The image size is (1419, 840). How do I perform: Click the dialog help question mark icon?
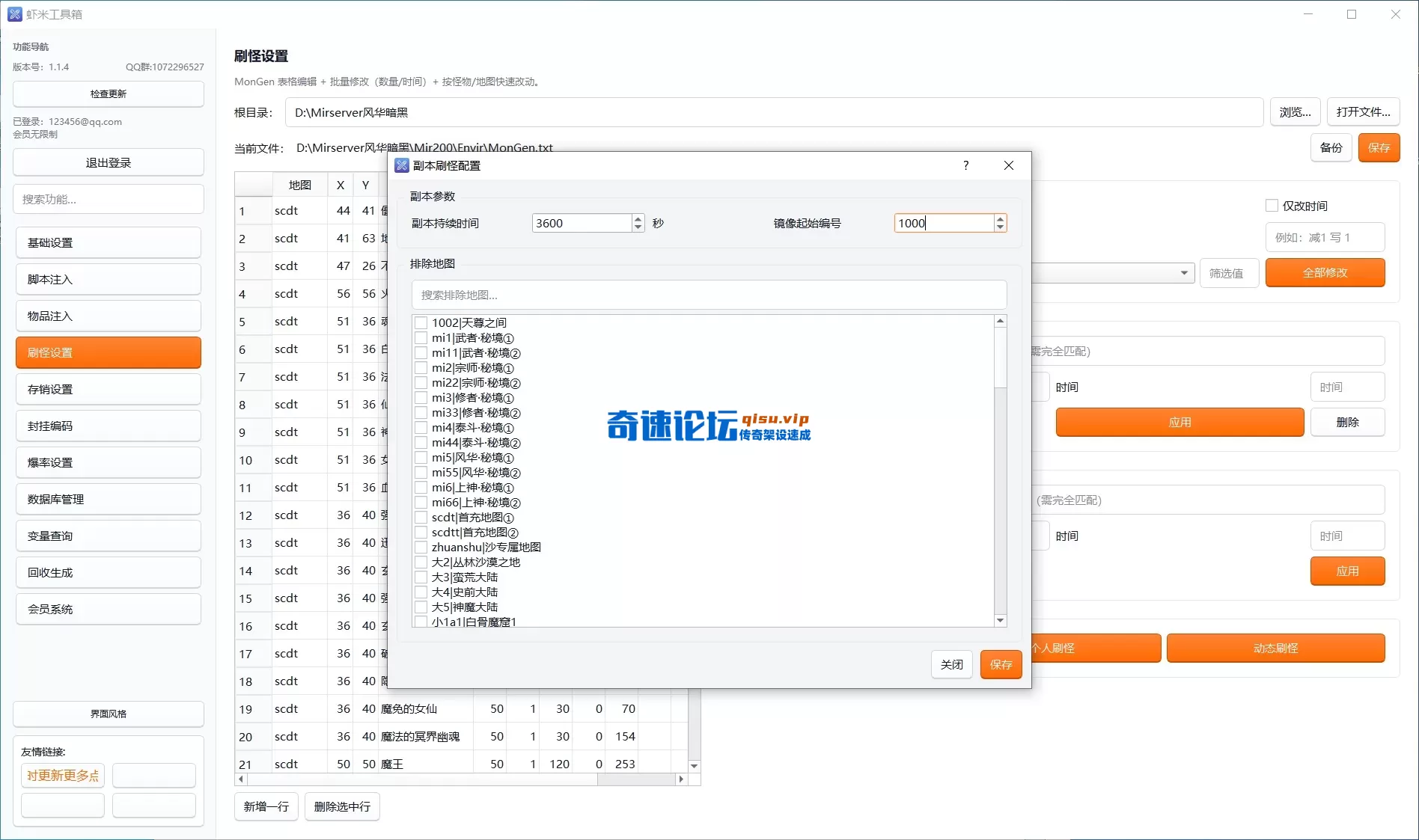965,165
